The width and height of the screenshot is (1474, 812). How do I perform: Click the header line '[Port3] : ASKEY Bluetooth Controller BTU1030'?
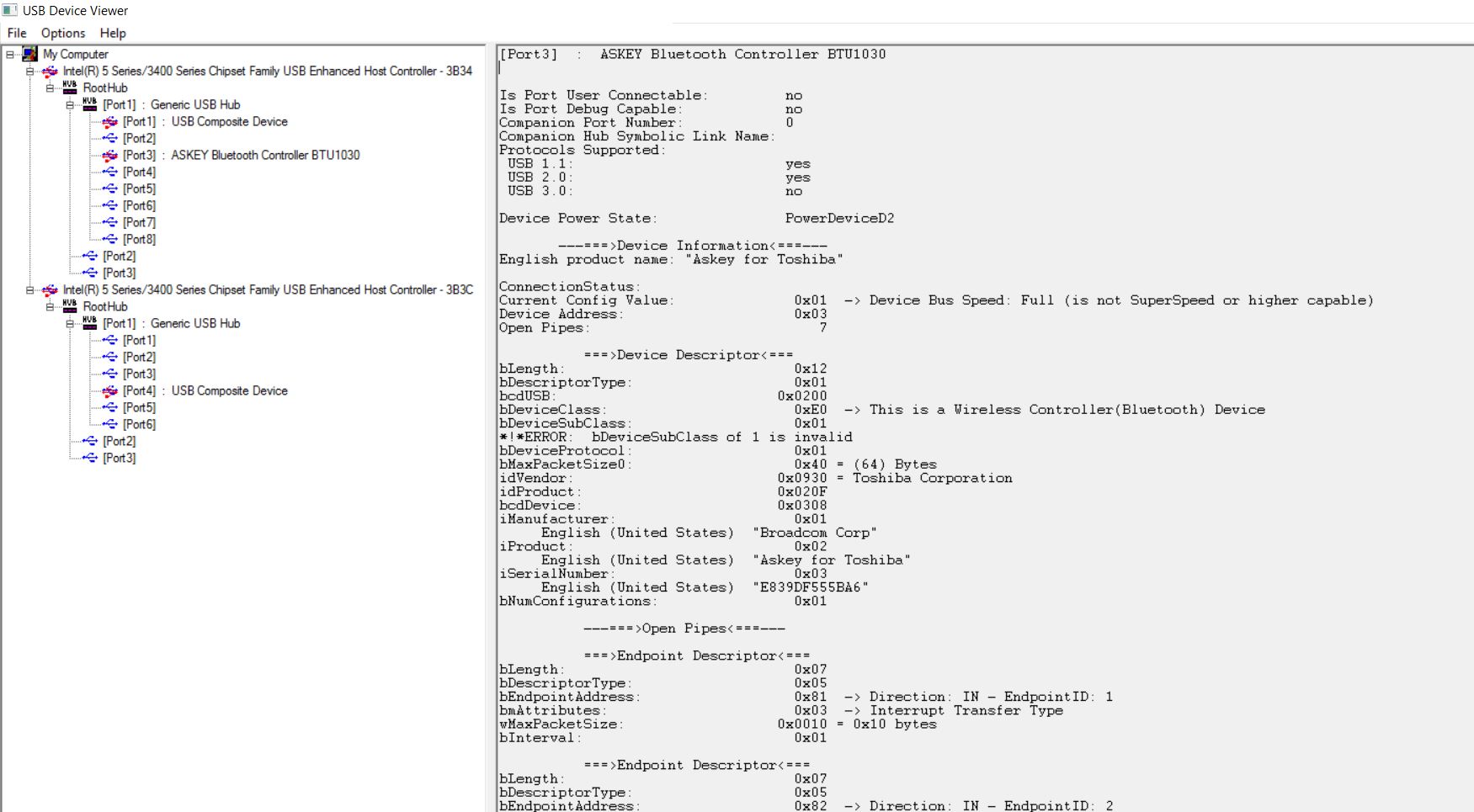pyautogui.click(x=692, y=54)
